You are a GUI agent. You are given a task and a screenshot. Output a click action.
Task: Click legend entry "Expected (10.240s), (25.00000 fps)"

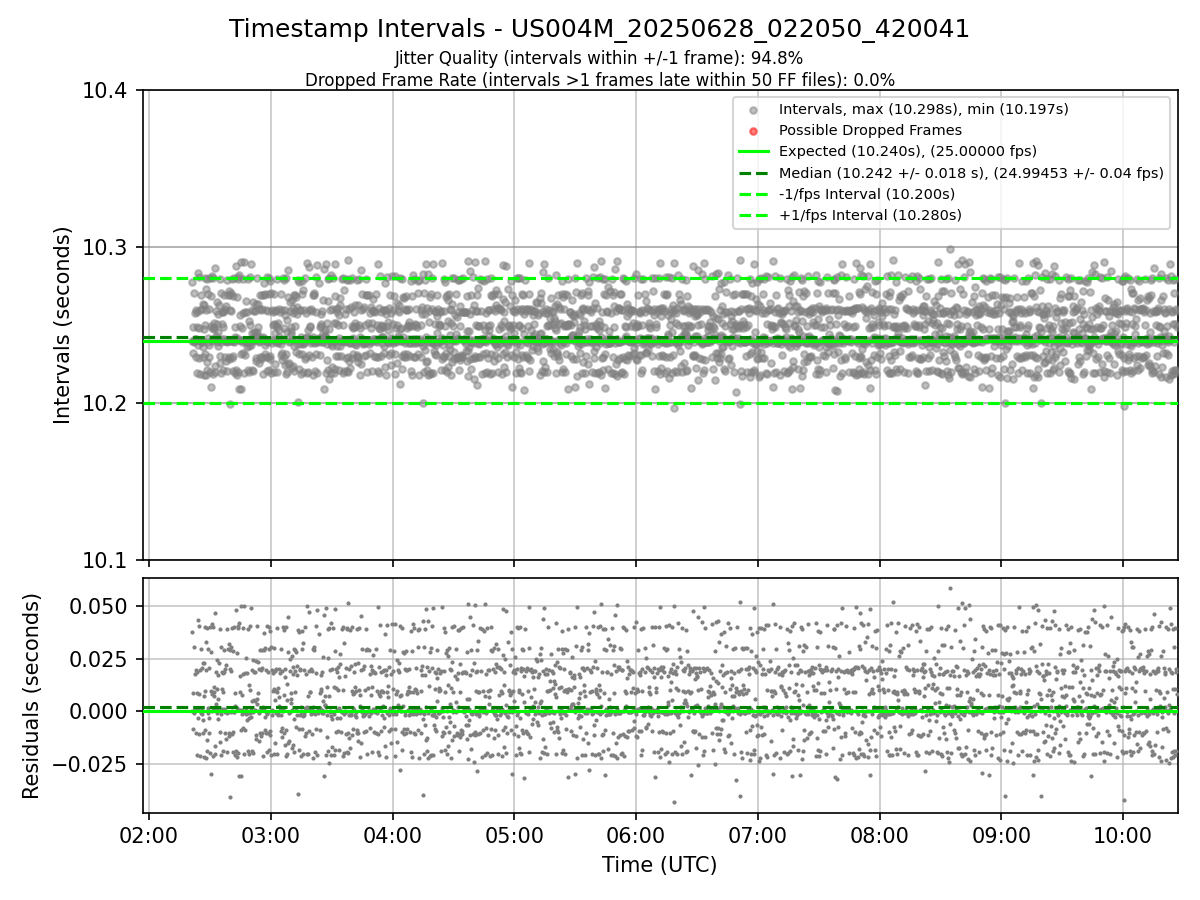(907, 151)
